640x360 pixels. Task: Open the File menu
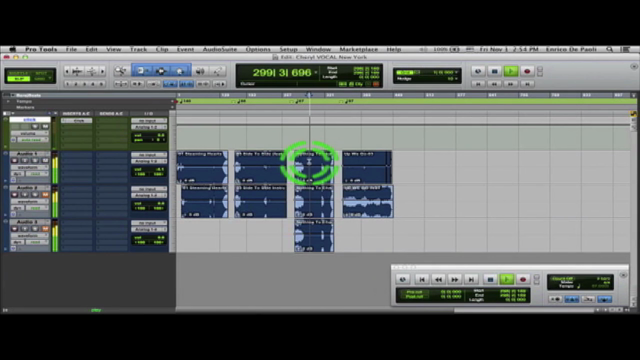point(71,49)
